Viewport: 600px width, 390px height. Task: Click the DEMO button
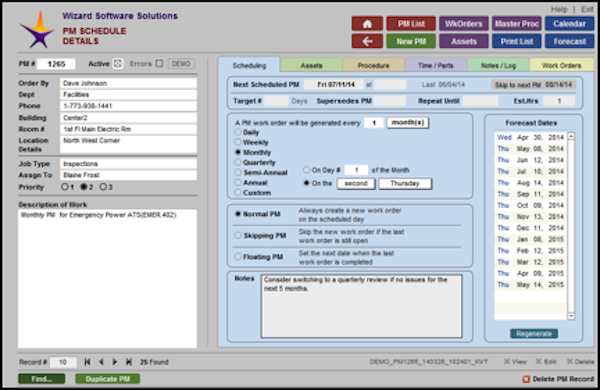tap(181, 64)
